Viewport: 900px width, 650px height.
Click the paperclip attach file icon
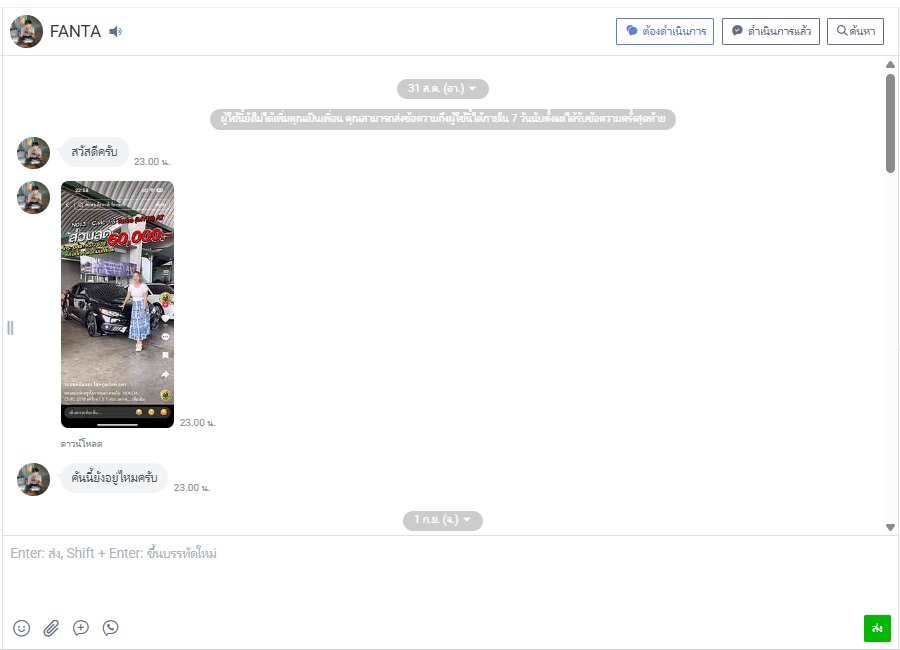click(x=51, y=628)
